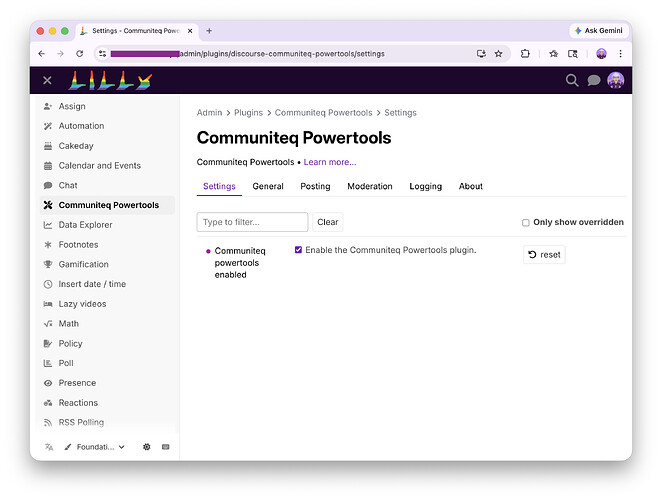
Task: Close the Settings browser tab
Action: tap(190, 31)
